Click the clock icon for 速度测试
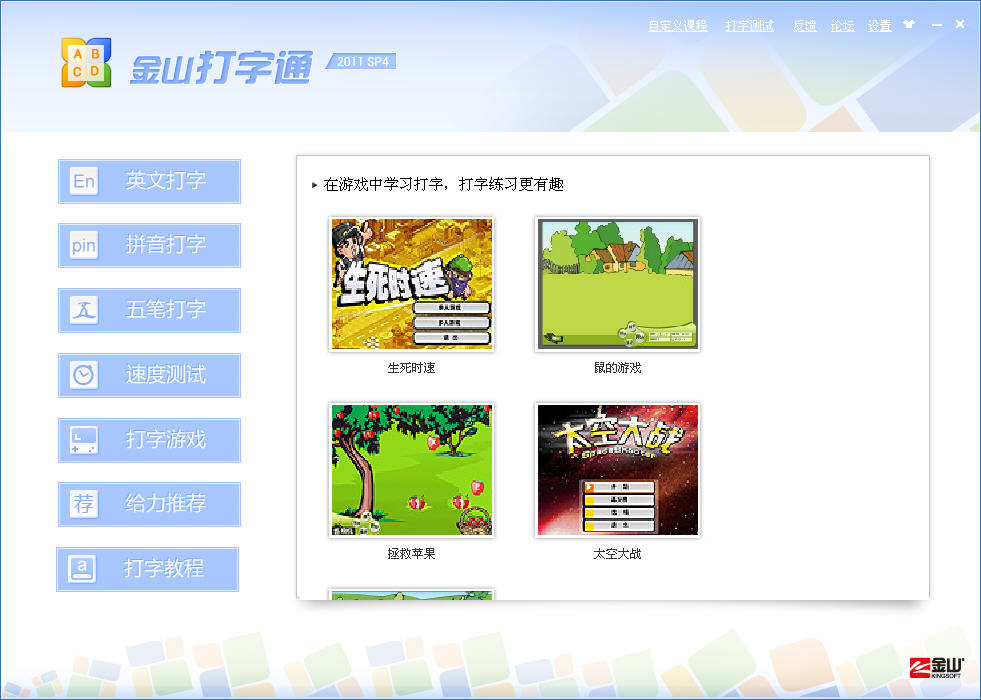This screenshot has width=981, height=700. 84,375
